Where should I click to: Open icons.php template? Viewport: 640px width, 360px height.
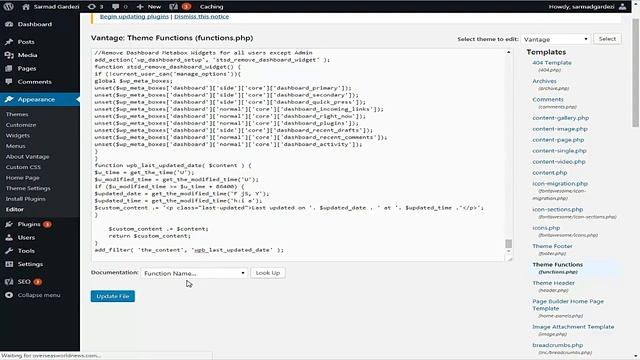[x=546, y=228]
